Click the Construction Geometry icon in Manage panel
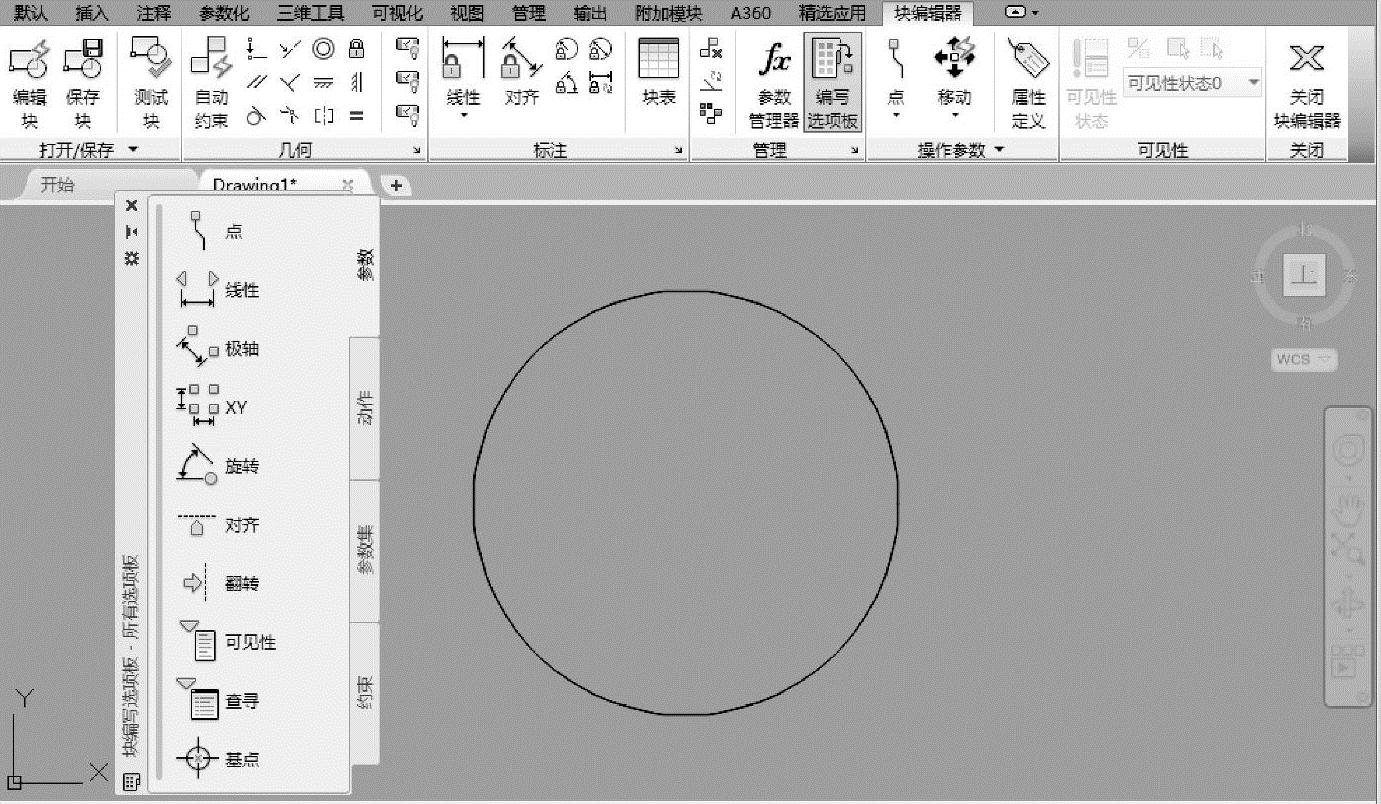 click(711, 81)
